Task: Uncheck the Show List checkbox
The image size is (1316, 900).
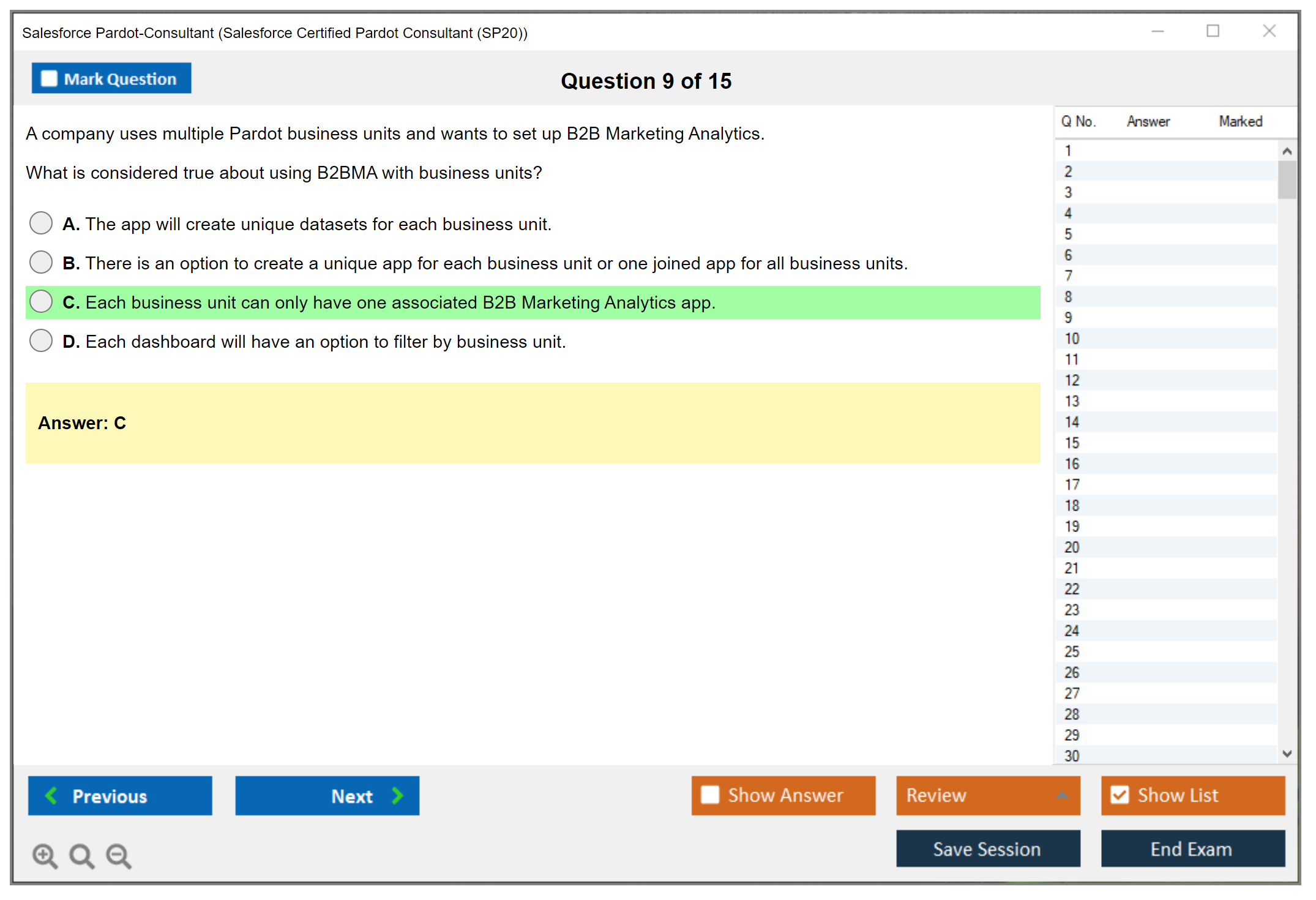Action: pos(1120,795)
